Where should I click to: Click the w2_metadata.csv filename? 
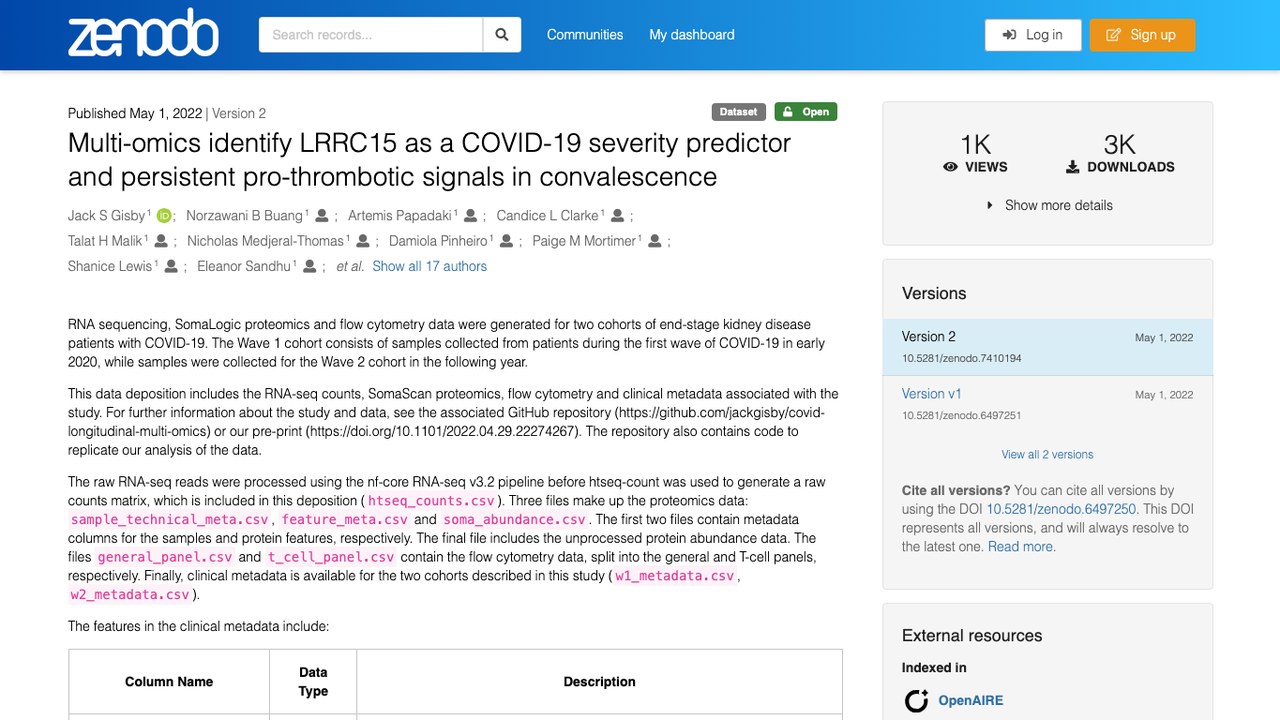[x=130, y=595]
